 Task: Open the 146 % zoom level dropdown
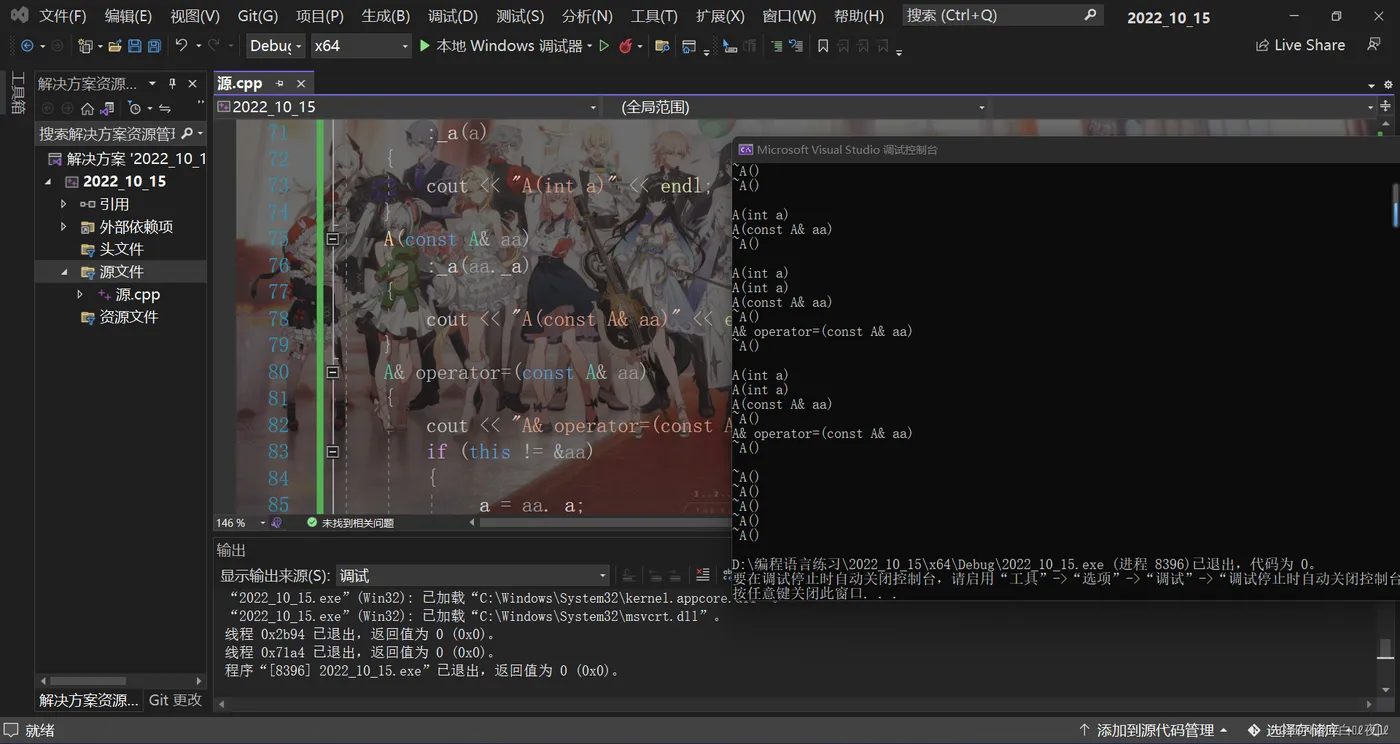[x=241, y=523]
